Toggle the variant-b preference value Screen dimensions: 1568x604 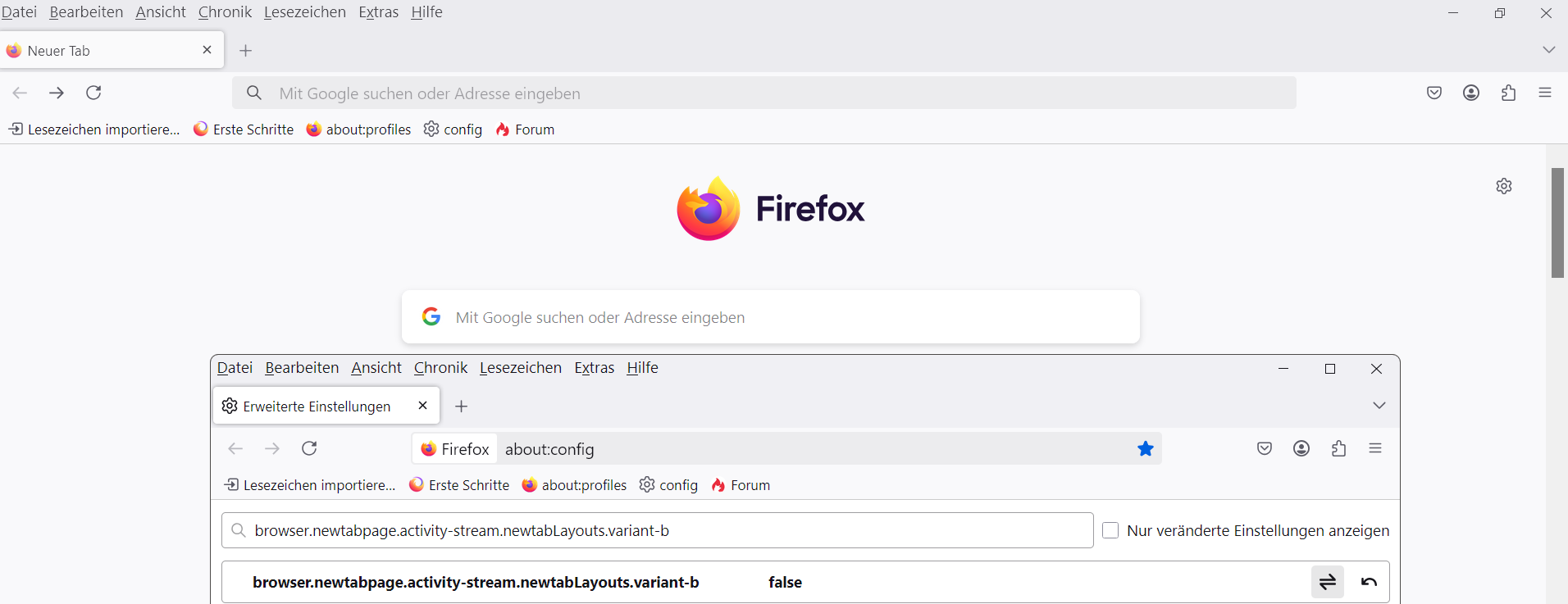pyautogui.click(x=1327, y=582)
